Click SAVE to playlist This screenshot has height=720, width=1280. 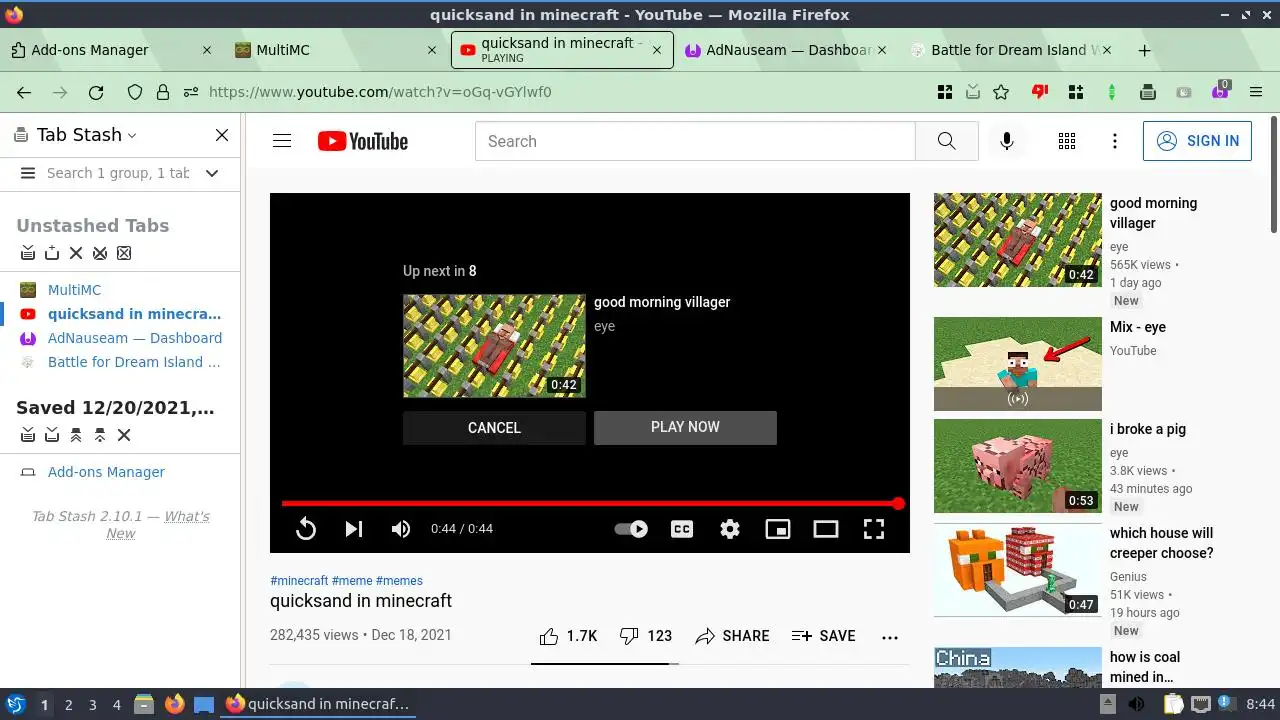(x=823, y=636)
